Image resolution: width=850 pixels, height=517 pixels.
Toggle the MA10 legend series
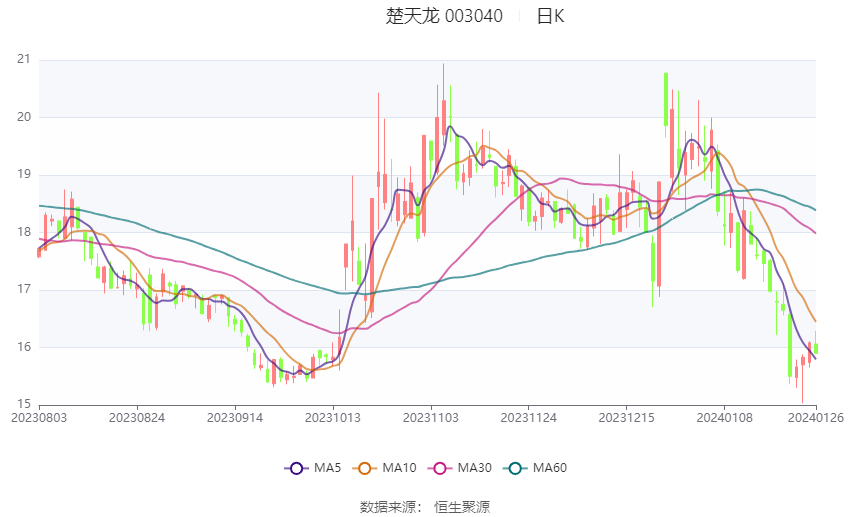click(384, 468)
